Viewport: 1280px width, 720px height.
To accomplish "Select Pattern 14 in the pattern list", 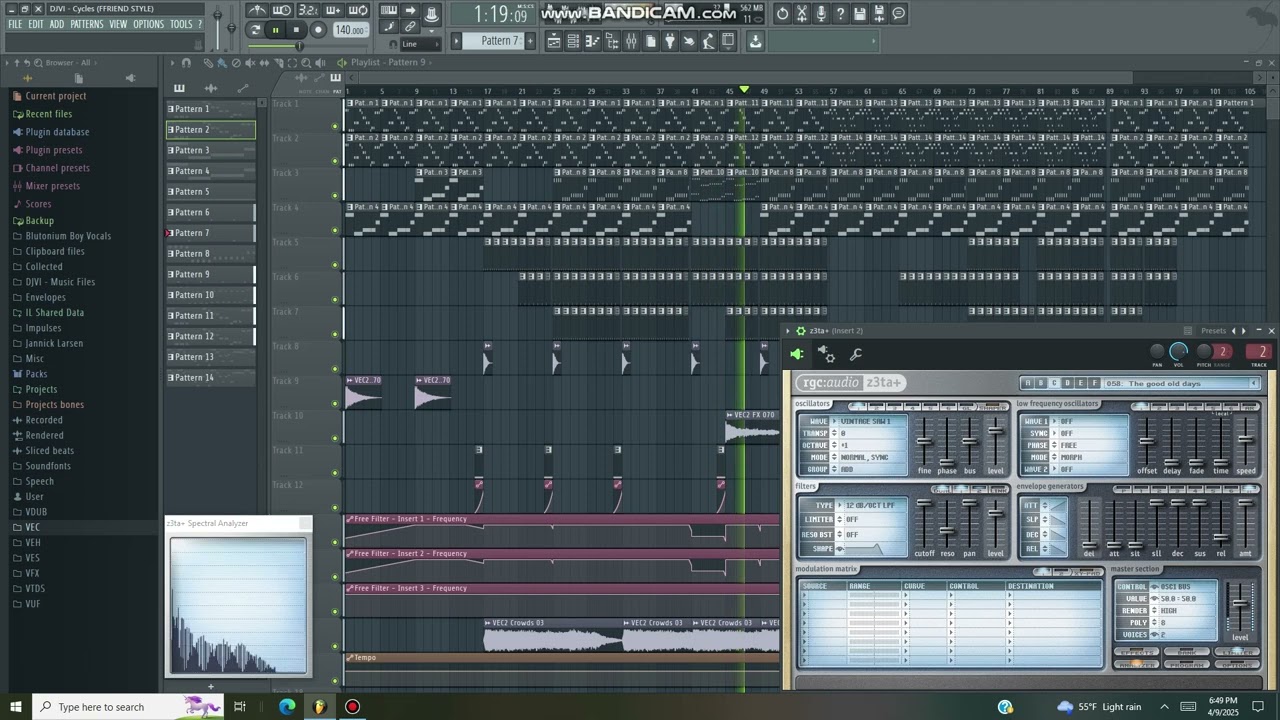I will (x=211, y=378).
